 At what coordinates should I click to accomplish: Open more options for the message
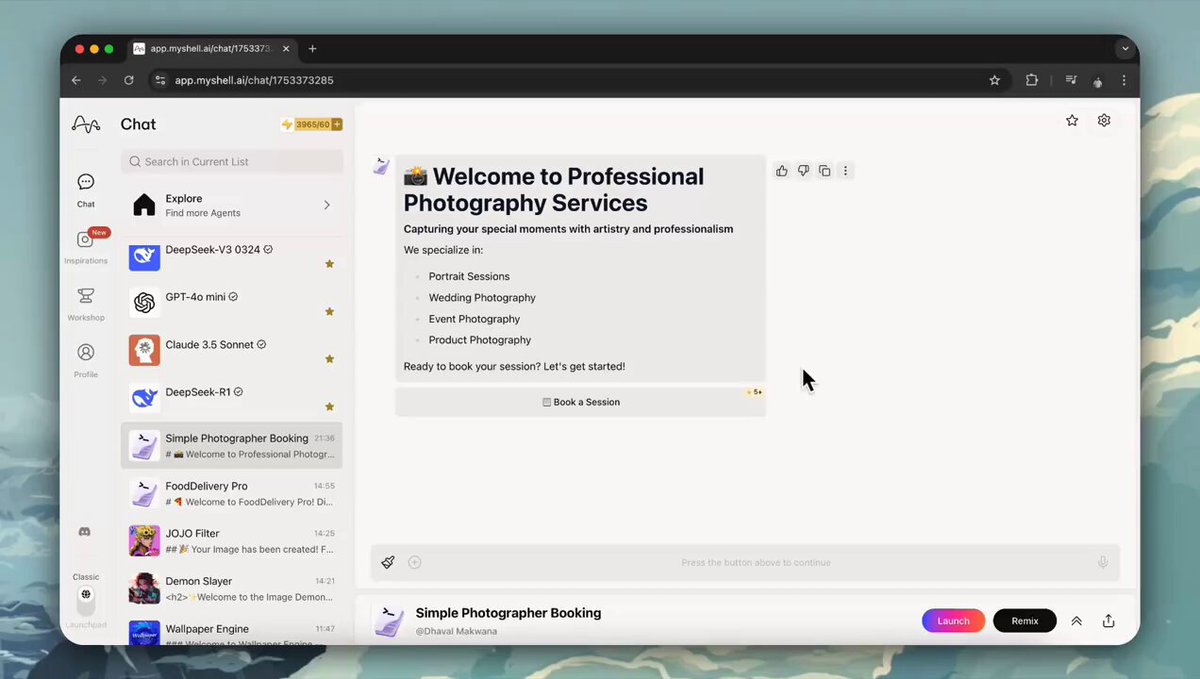click(x=845, y=171)
